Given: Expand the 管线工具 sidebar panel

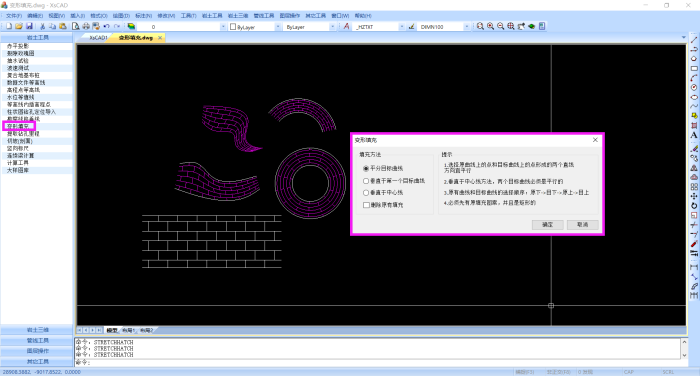Looking at the screenshot, I should 37,341.
